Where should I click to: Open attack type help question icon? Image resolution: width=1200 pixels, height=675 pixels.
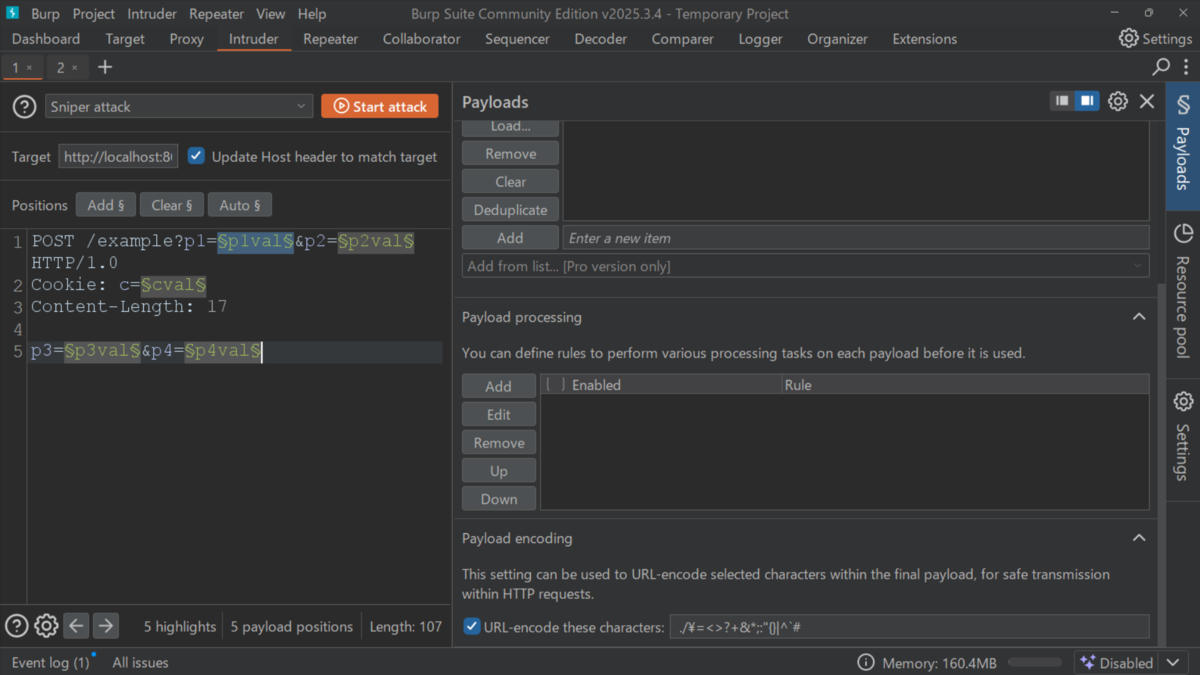click(24, 106)
